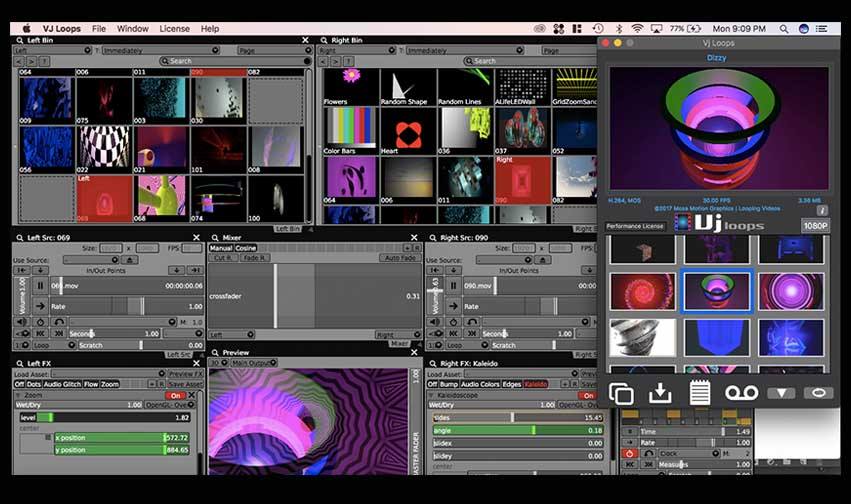Click the oval loop button in VJ Loops window
Viewport: 851px width, 504px height.
818,393
